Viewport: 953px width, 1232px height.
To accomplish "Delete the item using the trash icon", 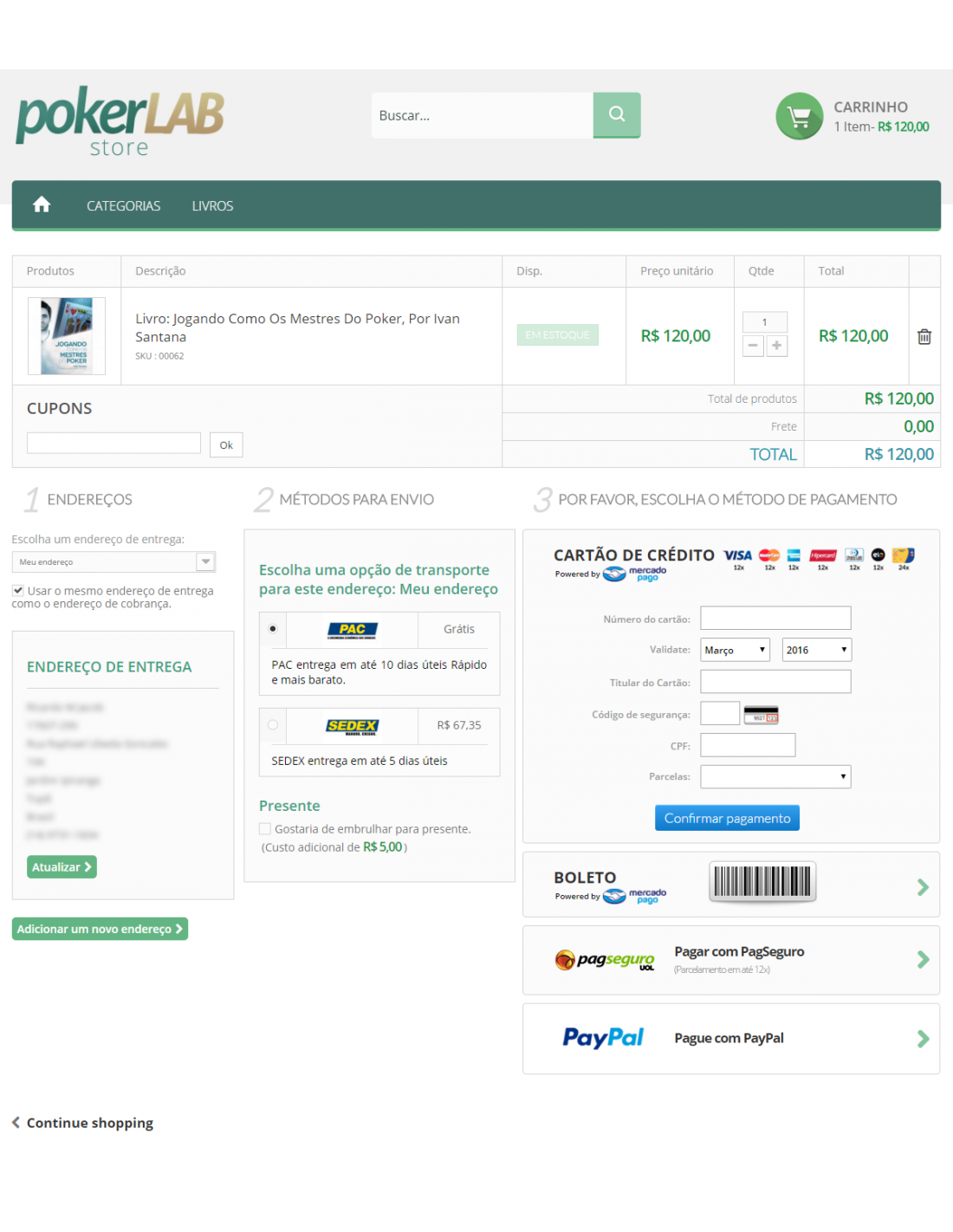I will click(924, 336).
